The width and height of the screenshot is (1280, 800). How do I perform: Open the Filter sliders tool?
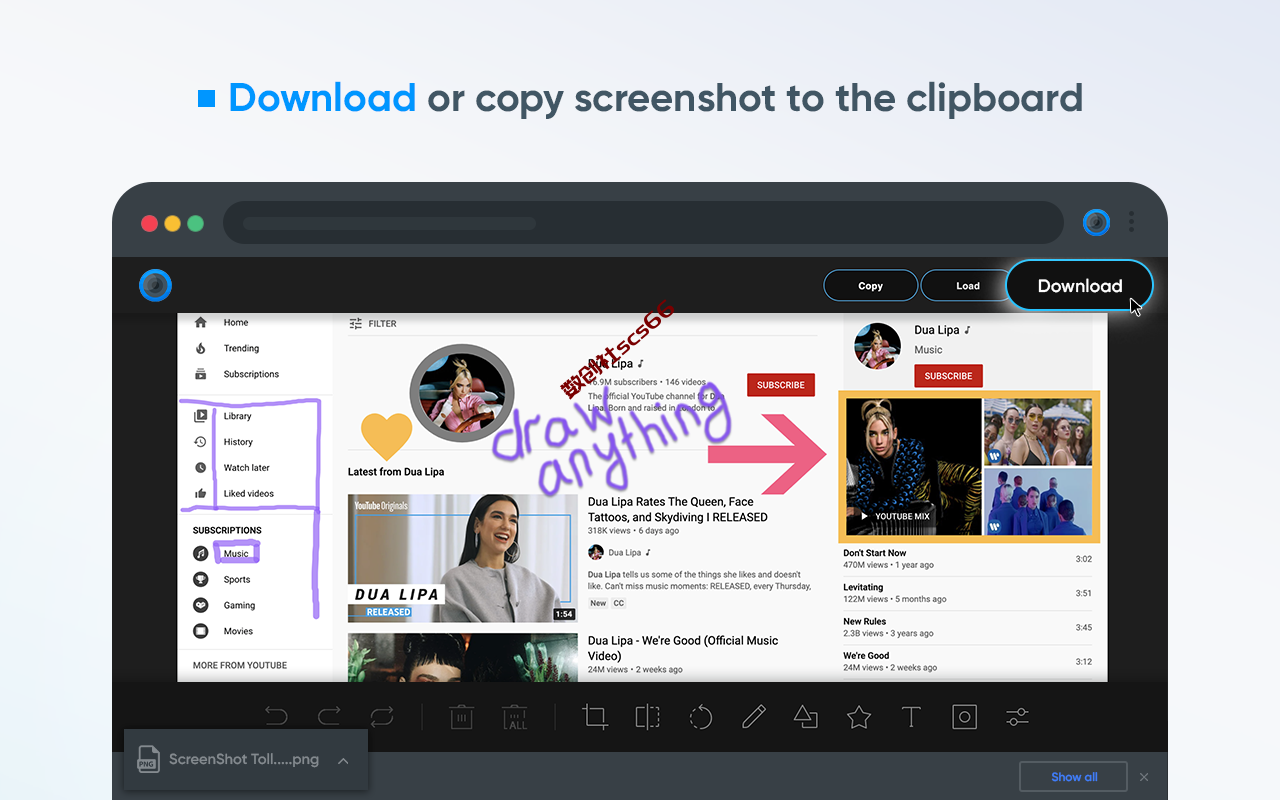click(x=1017, y=717)
